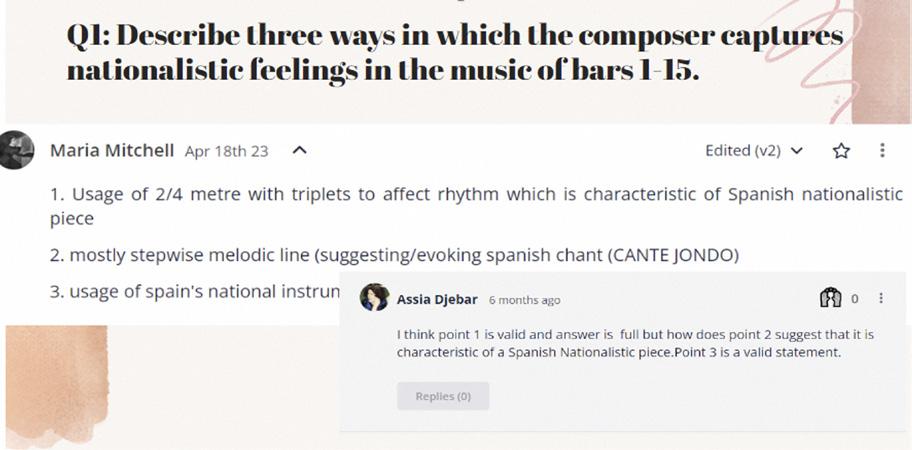Viewport: 912px width, 450px height.
Task: Click the 6 months ago timestamp
Action: tap(524, 300)
